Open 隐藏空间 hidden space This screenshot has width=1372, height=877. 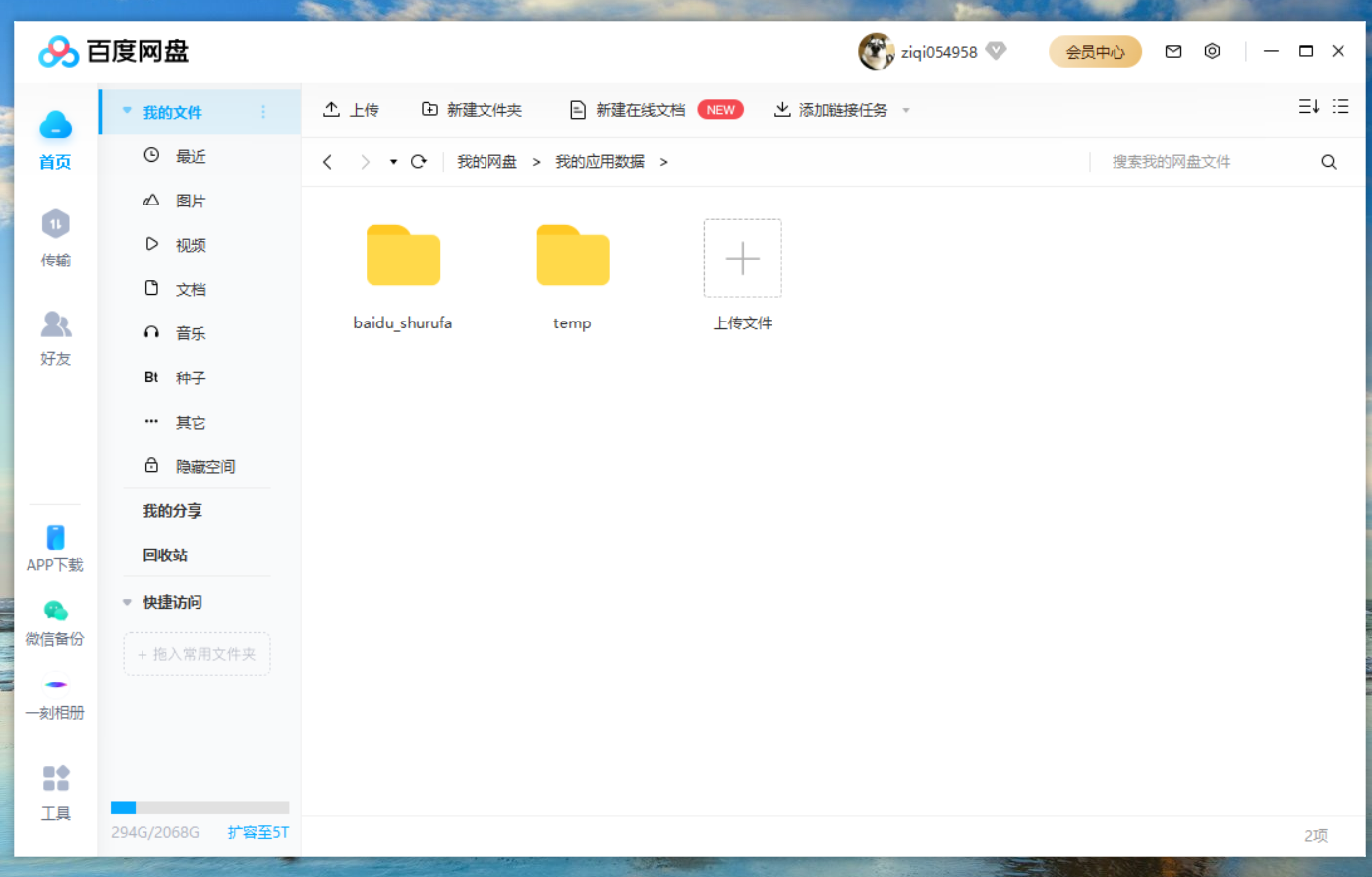(x=204, y=465)
